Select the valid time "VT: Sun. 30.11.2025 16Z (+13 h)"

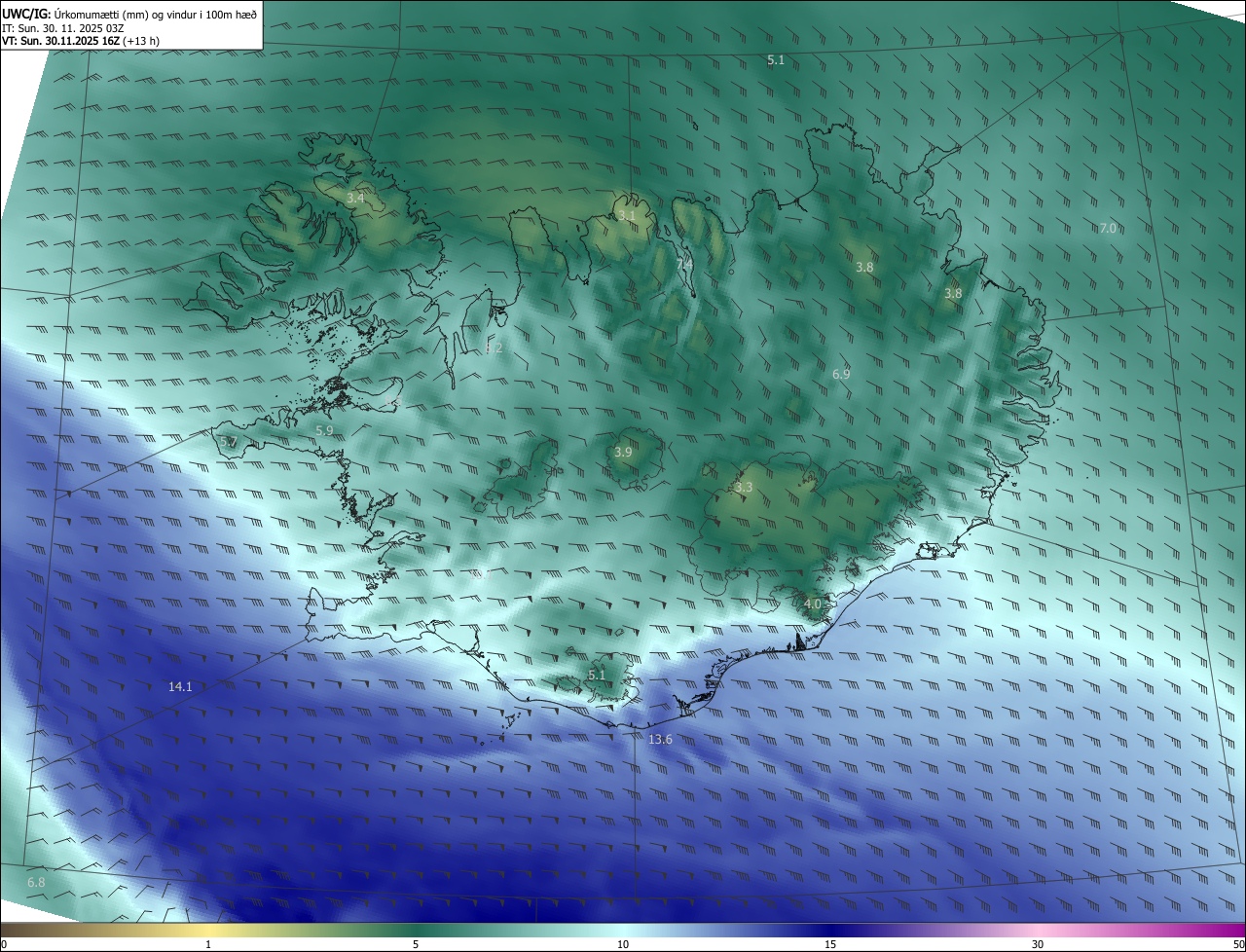(x=81, y=42)
